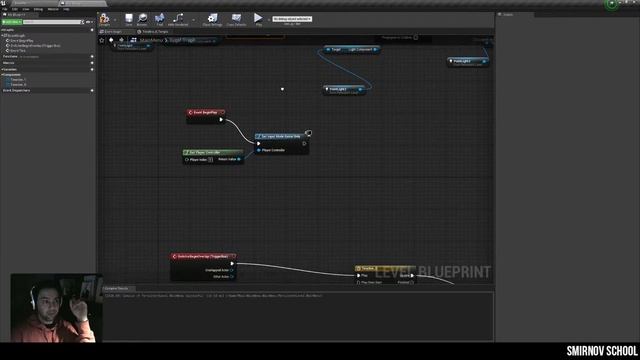The width and height of the screenshot is (640, 360).
Task: Collapse the EventGraph tree item
Action: pyautogui.click(x=3, y=36)
